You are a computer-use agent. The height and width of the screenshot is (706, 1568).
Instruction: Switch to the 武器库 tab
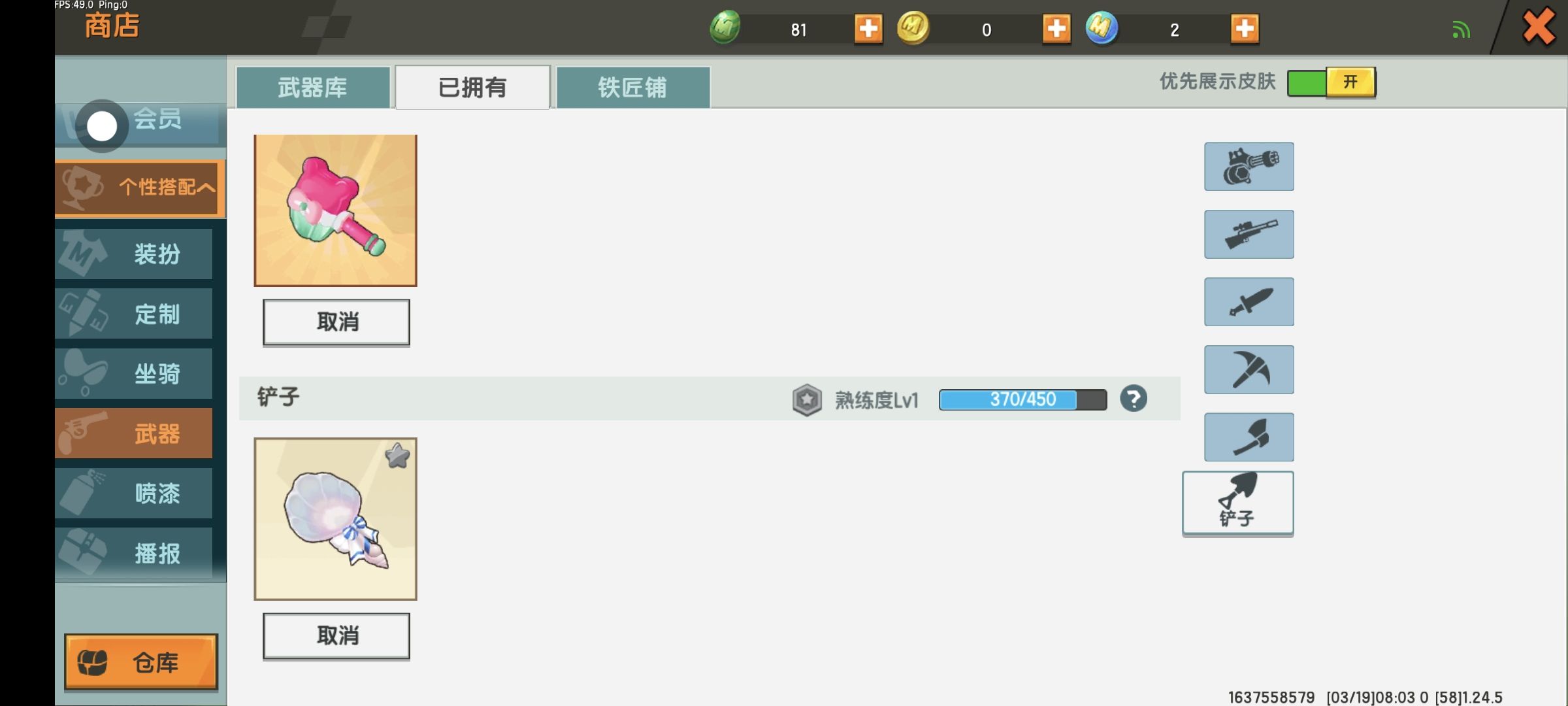click(x=313, y=87)
